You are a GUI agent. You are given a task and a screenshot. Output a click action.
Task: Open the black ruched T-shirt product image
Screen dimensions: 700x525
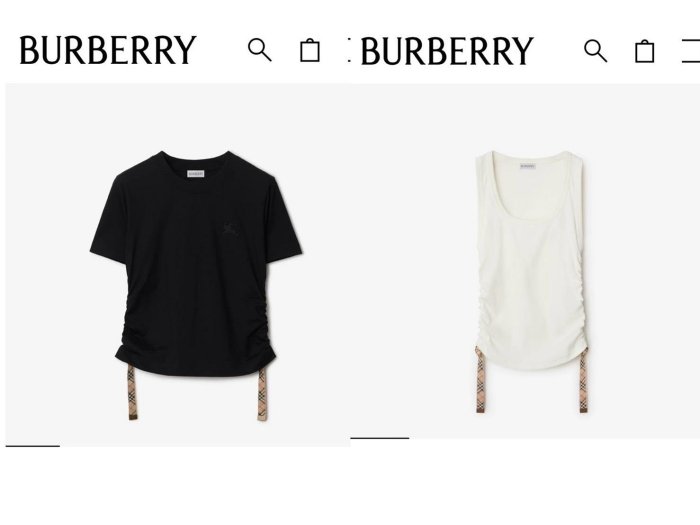(196, 286)
